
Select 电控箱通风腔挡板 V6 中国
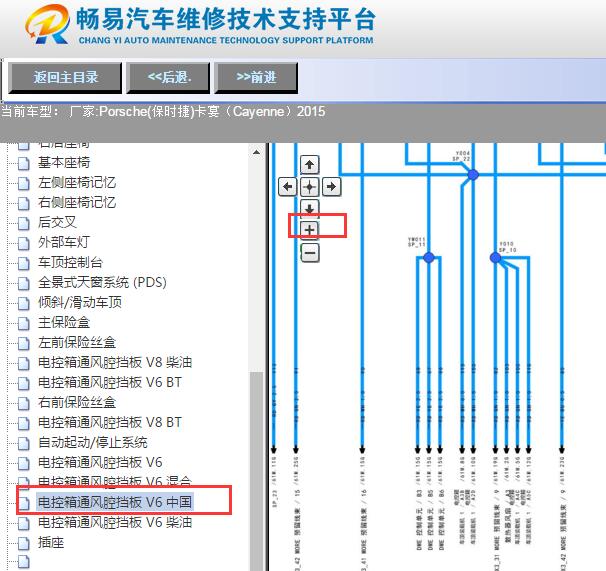(x=115, y=502)
